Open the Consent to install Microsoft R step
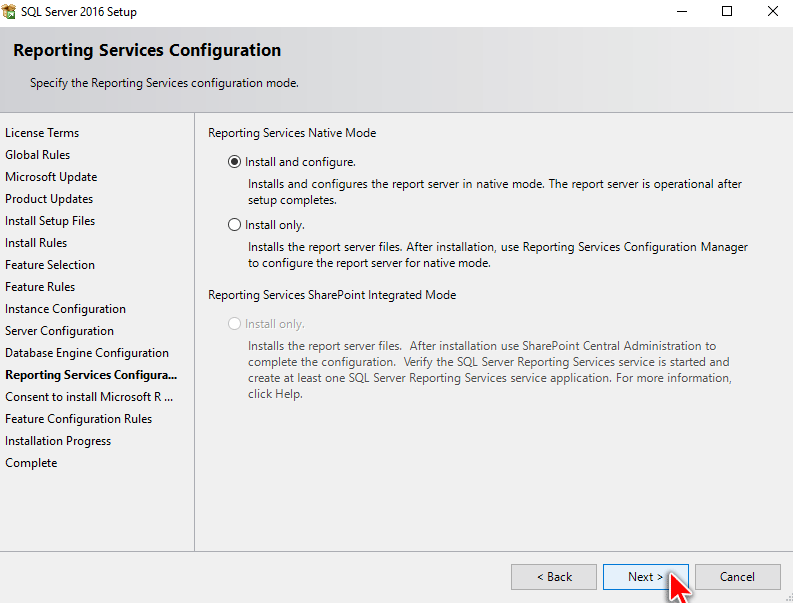 [x=89, y=397]
